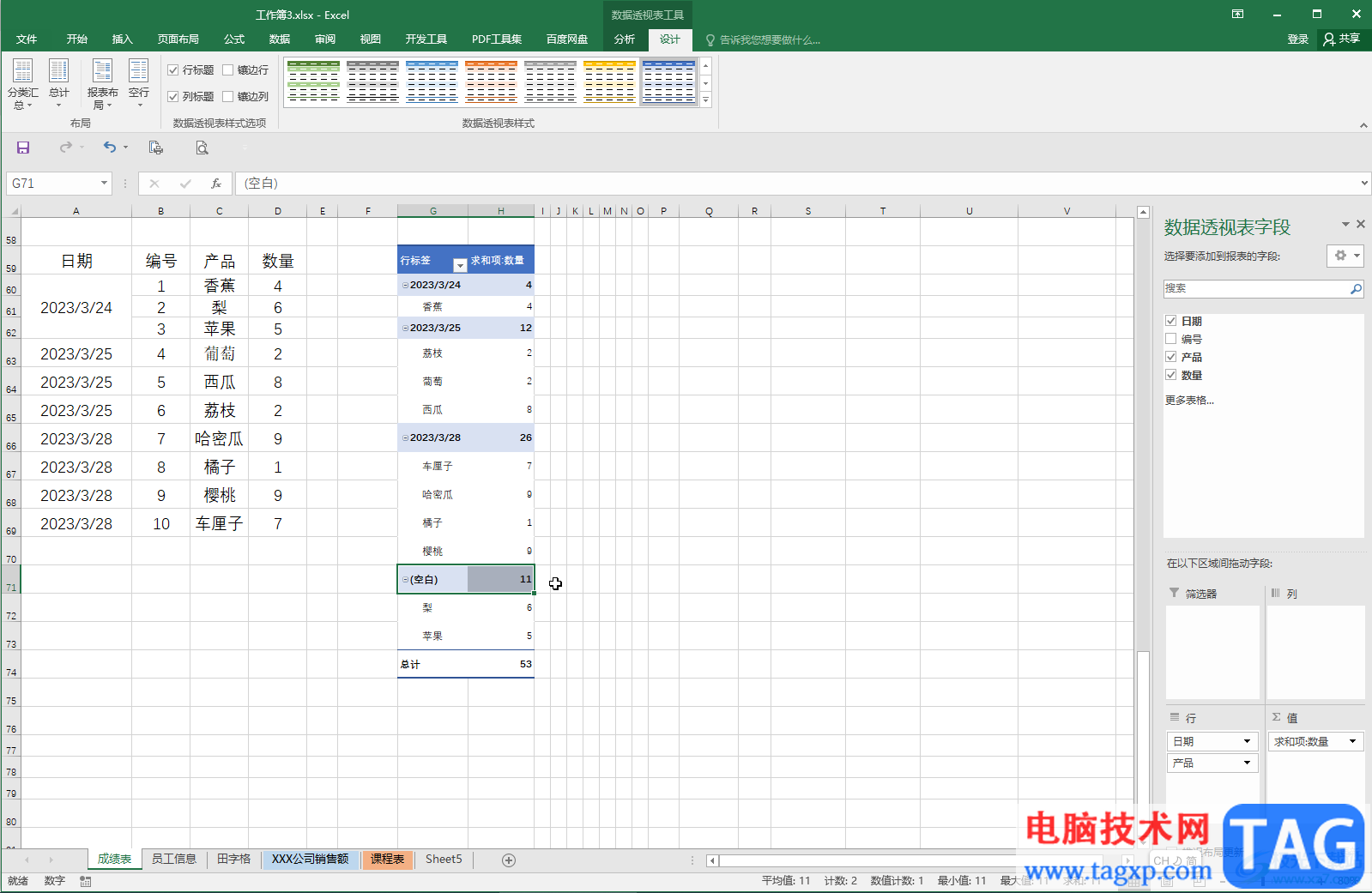Close the PivotTable fields pane

1360,224
